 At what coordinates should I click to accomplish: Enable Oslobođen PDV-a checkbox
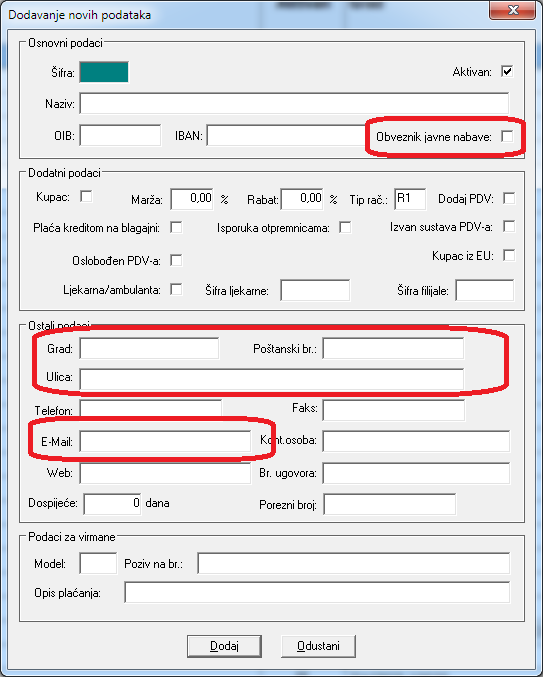pyautogui.click(x=176, y=260)
